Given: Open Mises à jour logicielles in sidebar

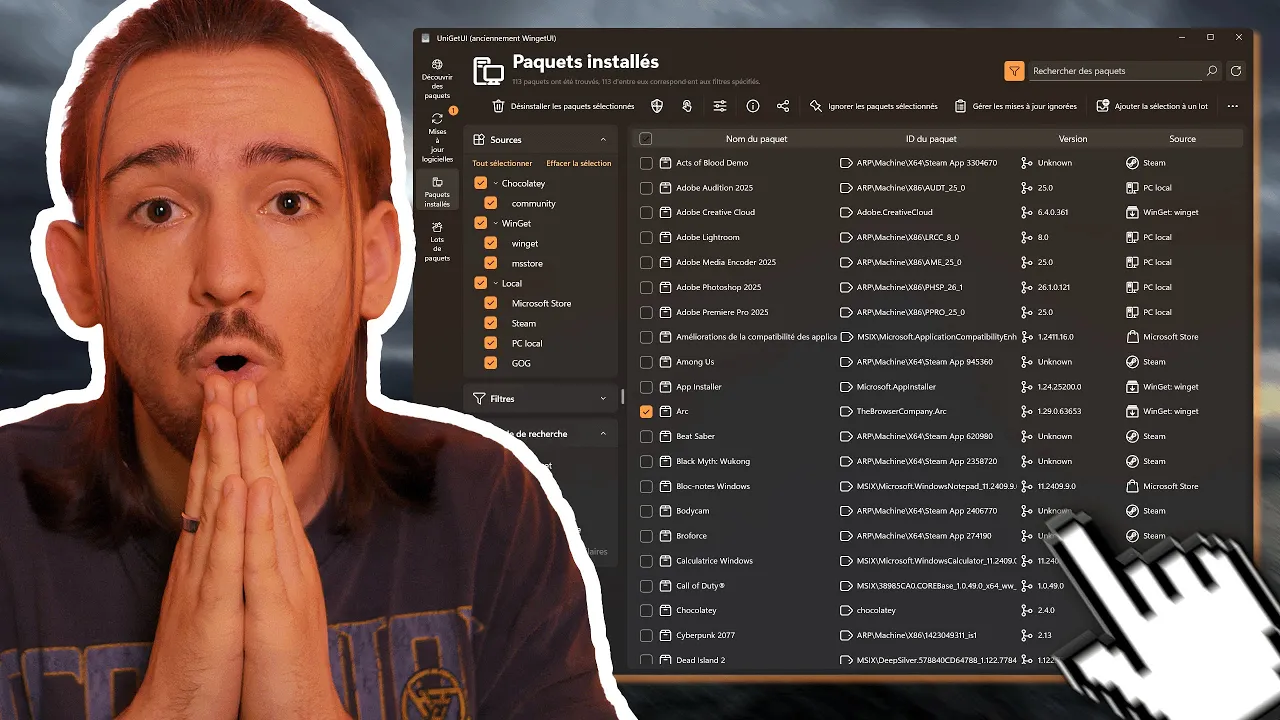Looking at the screenshot, I should (x=437, y=138).
